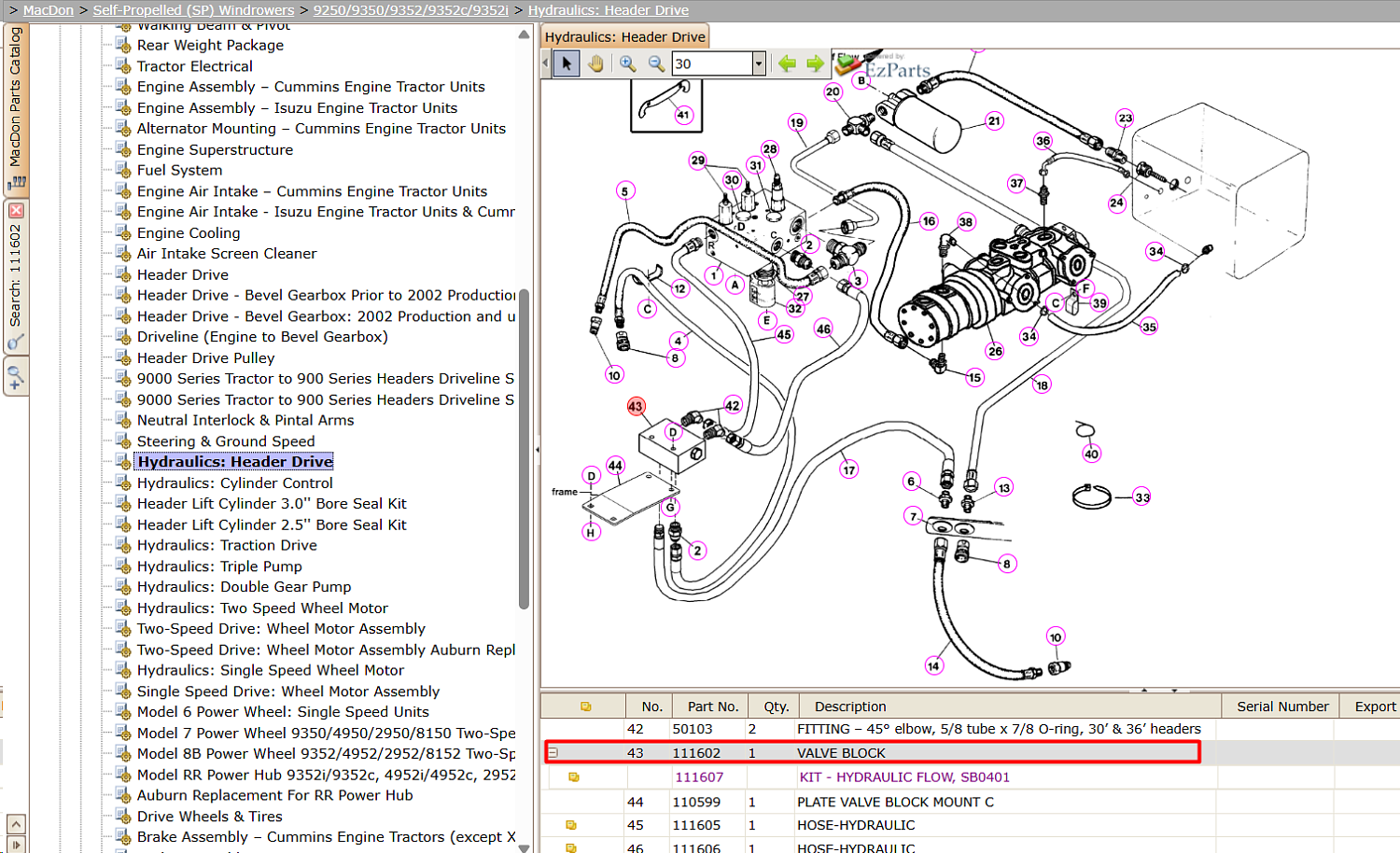Screen dimensions: 1400x853
Task: Open Header Drive Pulley tree item
Action: (205, 357)
